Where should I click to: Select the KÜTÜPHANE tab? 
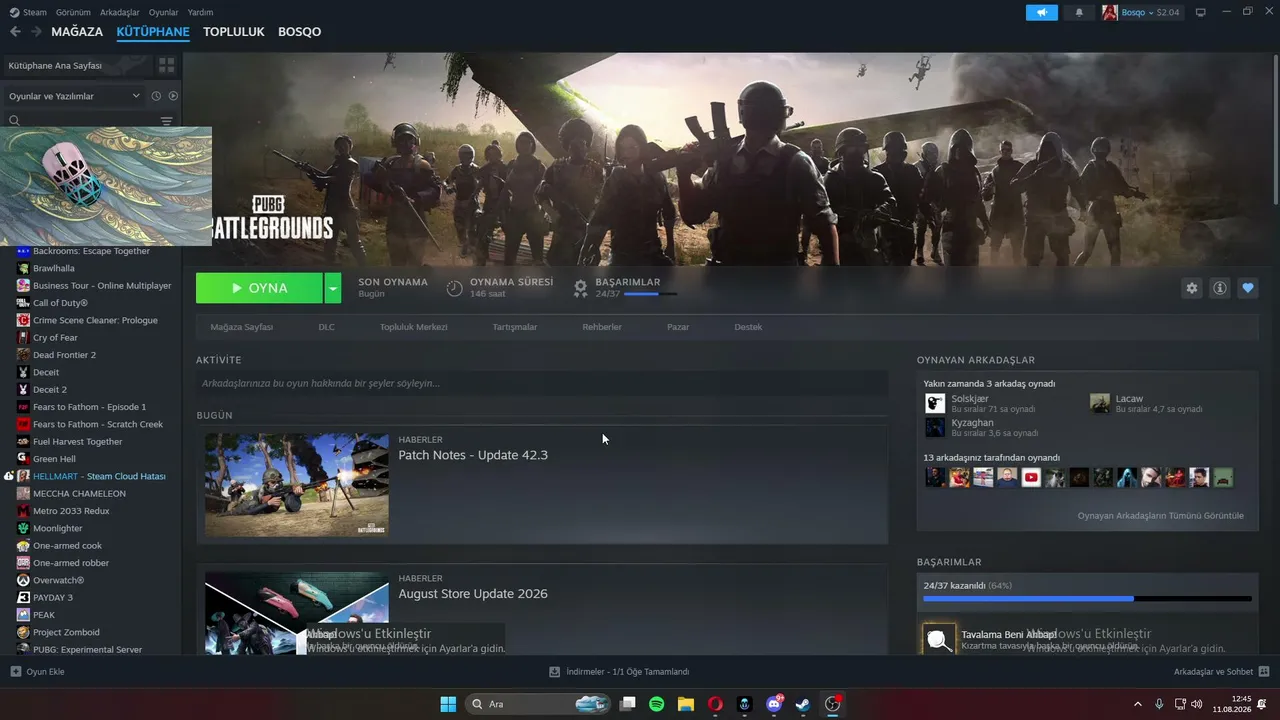[x=153, y=32]
